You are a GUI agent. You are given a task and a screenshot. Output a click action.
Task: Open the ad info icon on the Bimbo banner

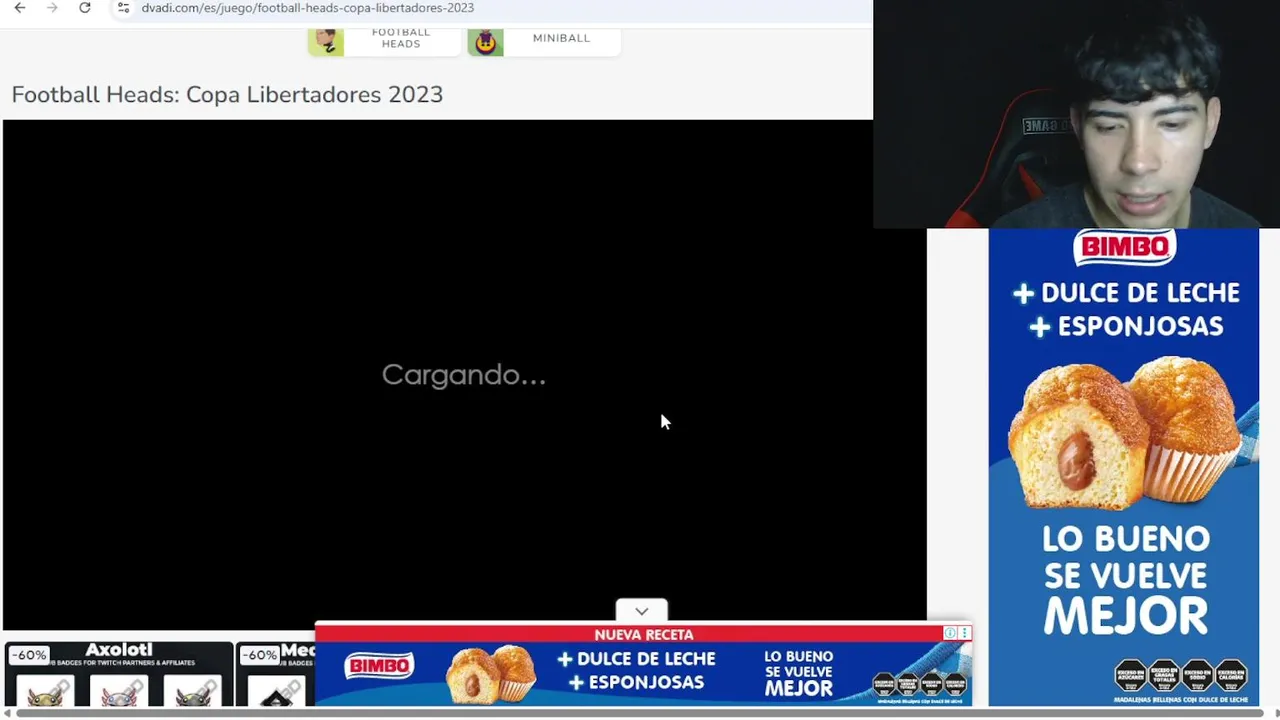(x=950, y=633)
